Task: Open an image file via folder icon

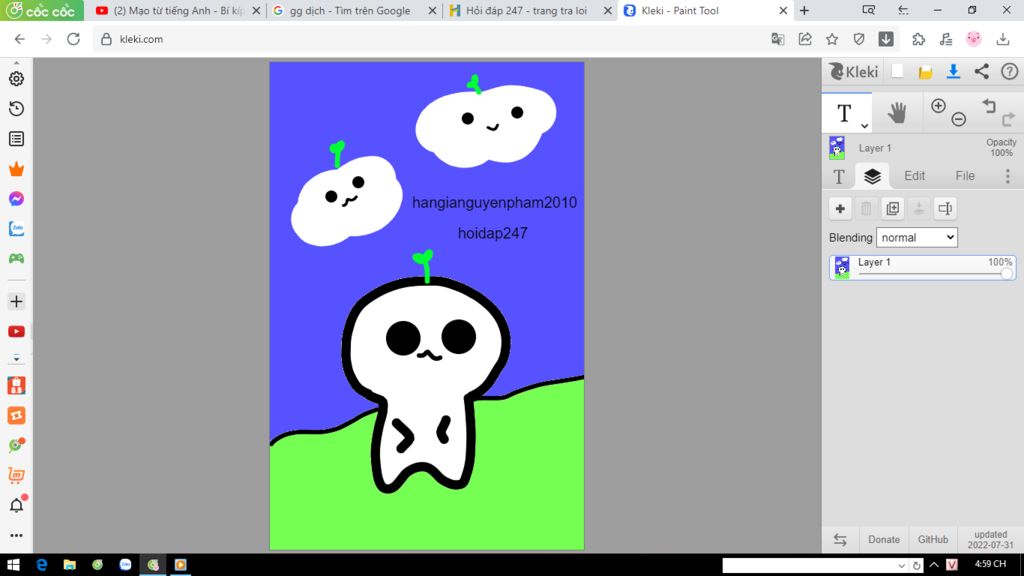Action: tap(925, 72)
